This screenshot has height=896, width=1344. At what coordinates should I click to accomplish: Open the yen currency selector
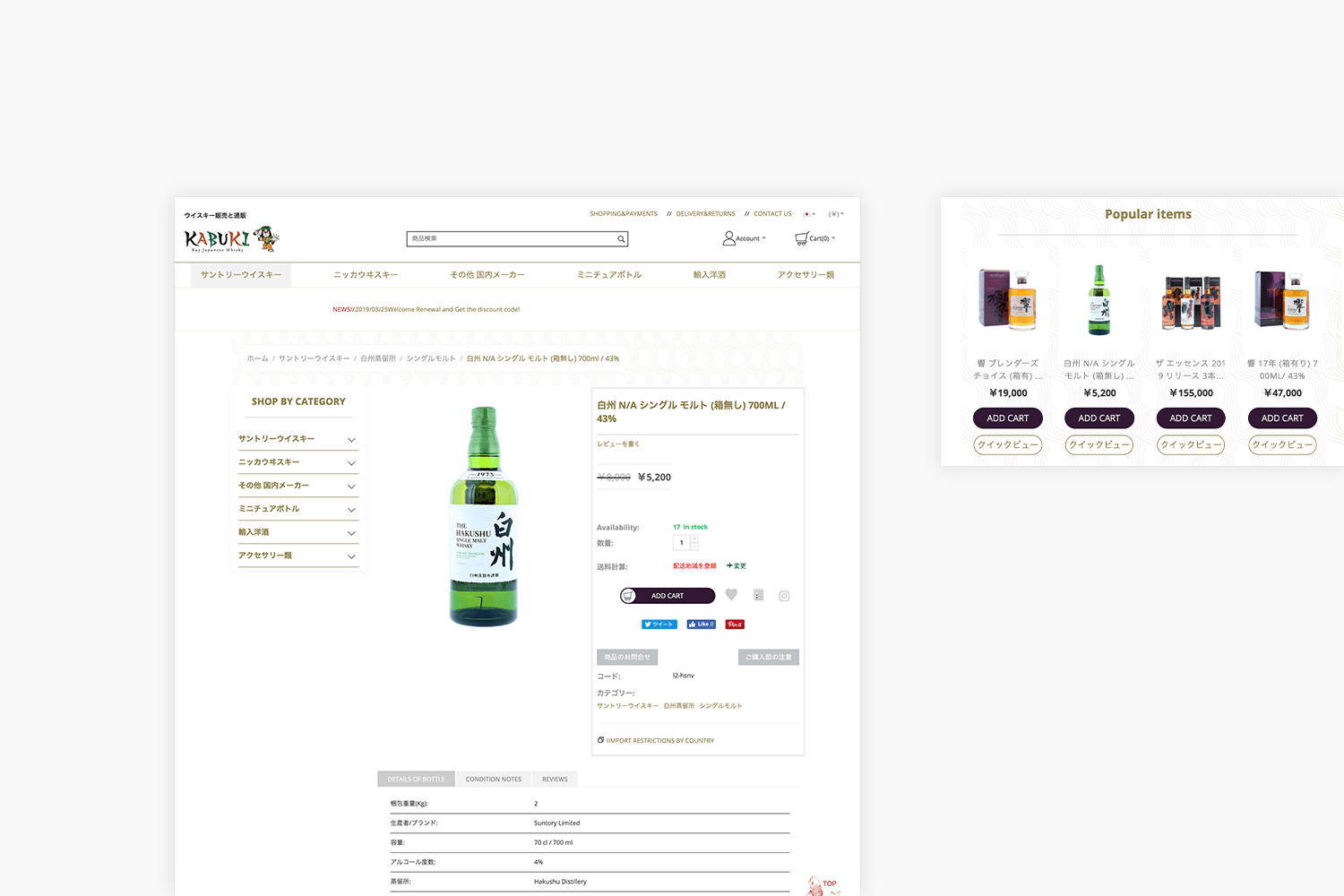pyautogui.click(x=836, y=214)
